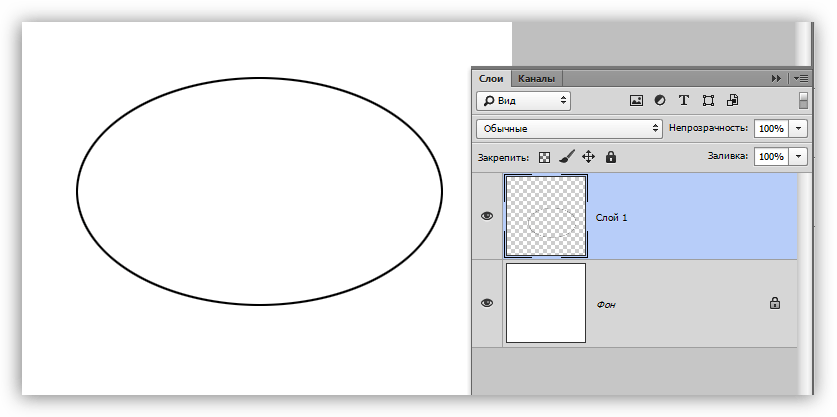Click the lock all padlock icon
This screenshot has width=837, height=417.
611,157
